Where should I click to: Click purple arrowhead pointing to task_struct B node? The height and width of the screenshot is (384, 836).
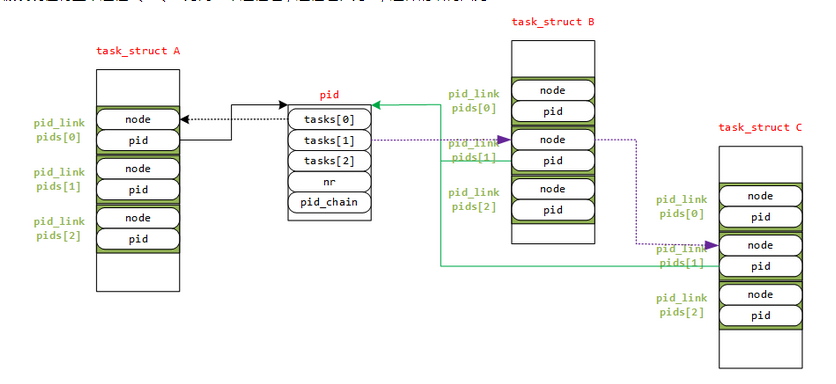(x=504, y=140)
